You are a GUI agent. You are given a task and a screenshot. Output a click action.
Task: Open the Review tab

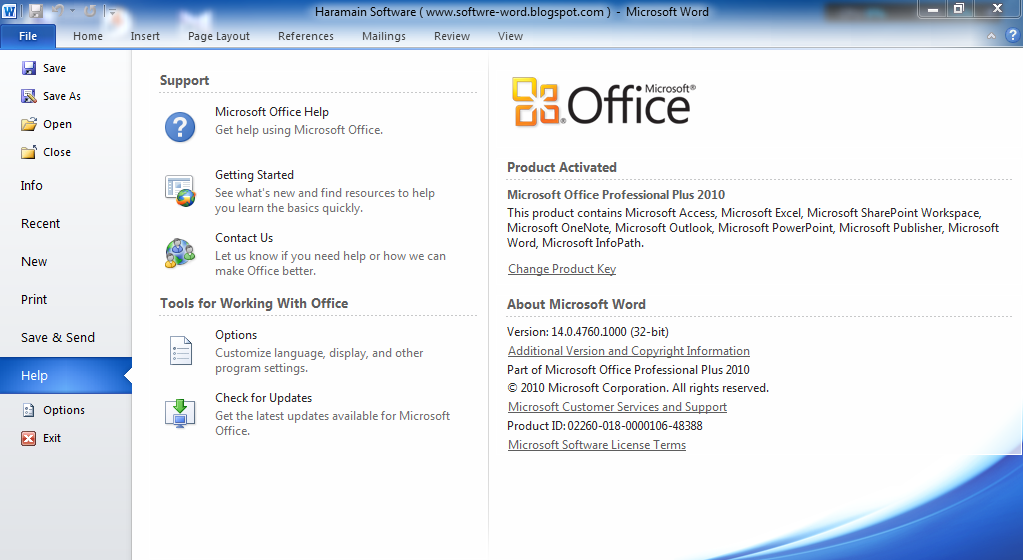[451, 36]
